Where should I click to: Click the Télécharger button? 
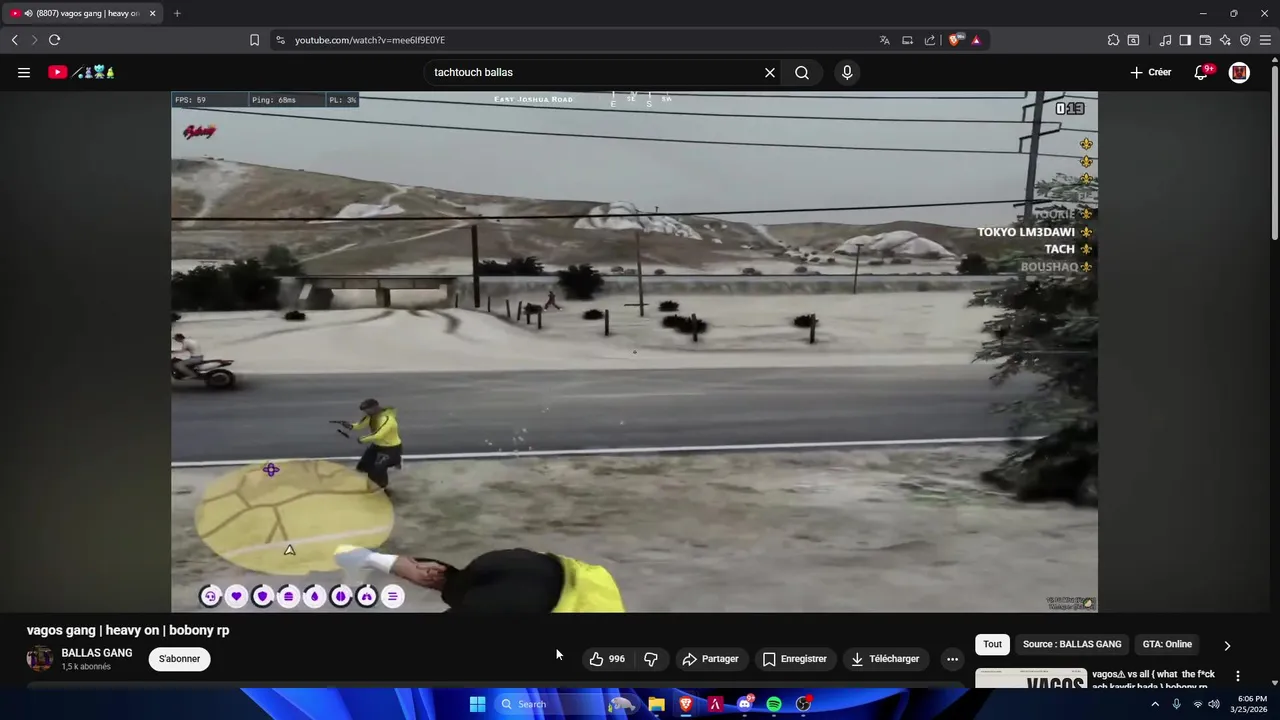[885, 658]
